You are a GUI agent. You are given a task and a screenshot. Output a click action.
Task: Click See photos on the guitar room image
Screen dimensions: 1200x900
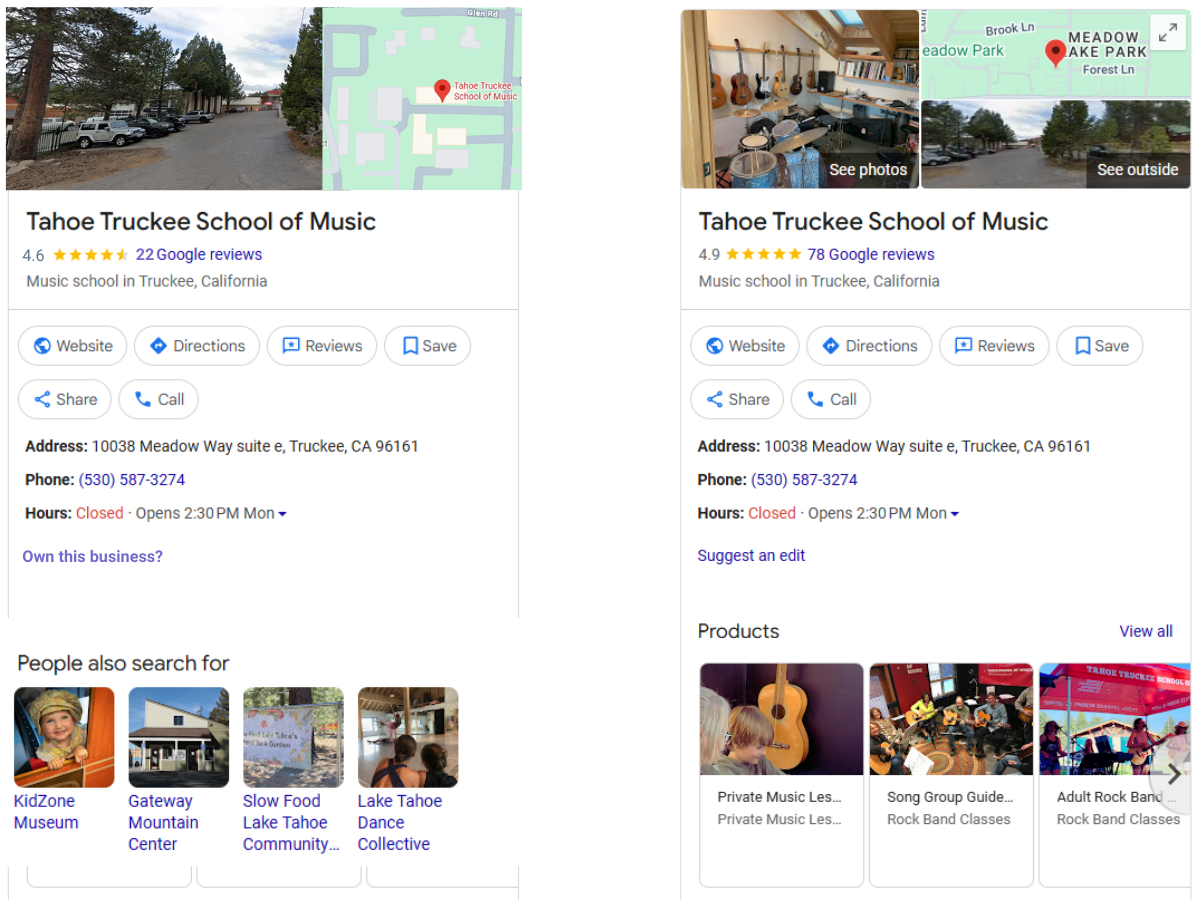coord(868,170)
